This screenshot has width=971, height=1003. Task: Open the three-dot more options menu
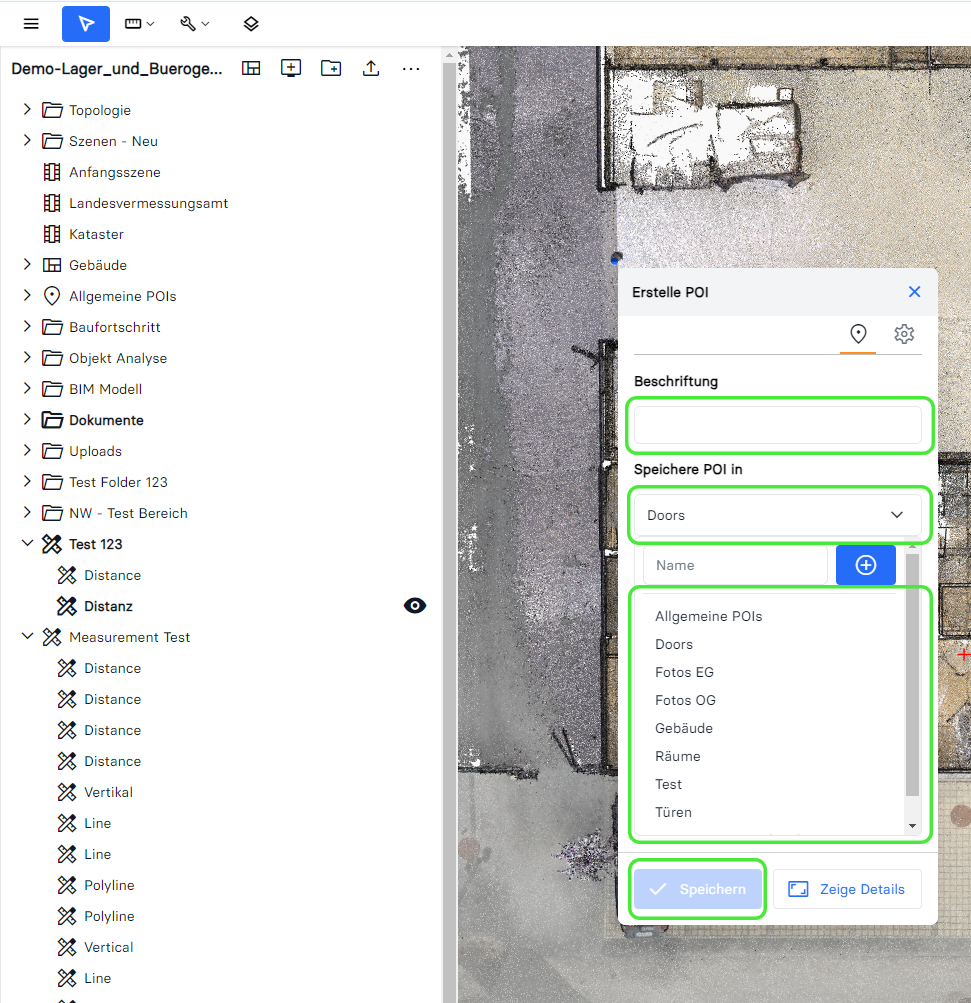pos(411,68)
